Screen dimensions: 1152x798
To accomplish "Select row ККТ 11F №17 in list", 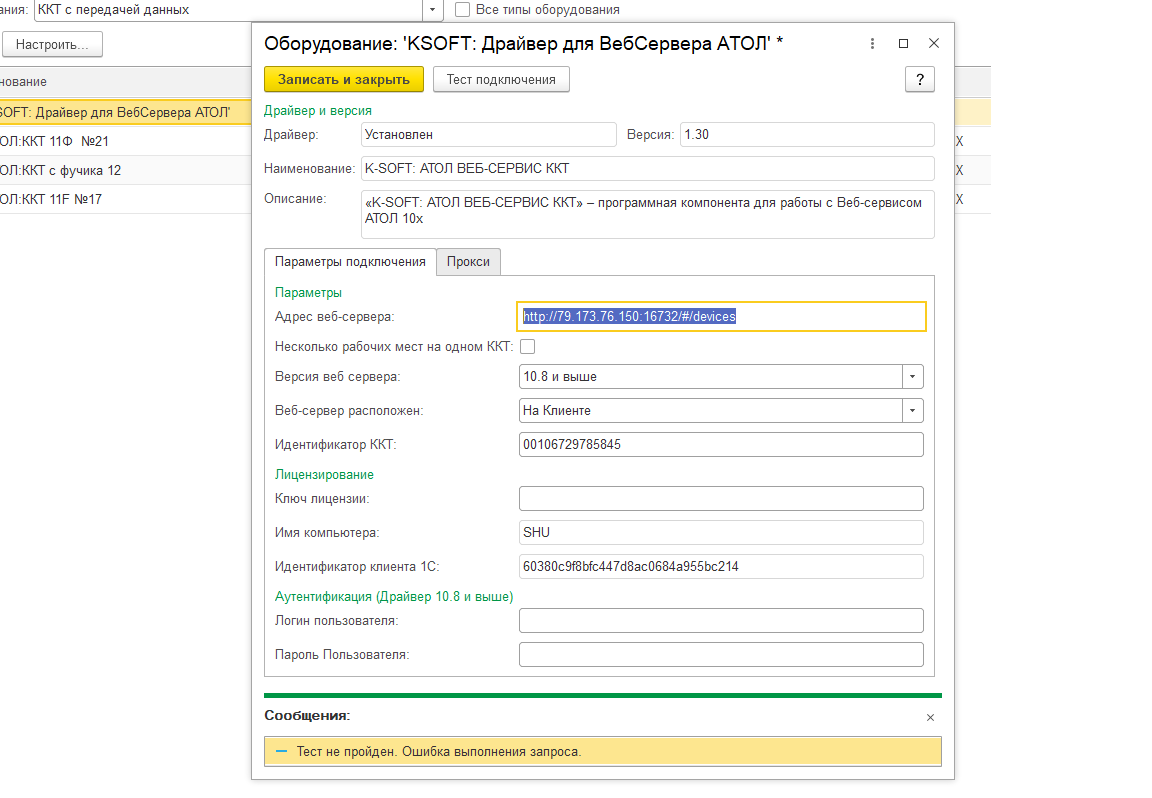I will point(125,199).
